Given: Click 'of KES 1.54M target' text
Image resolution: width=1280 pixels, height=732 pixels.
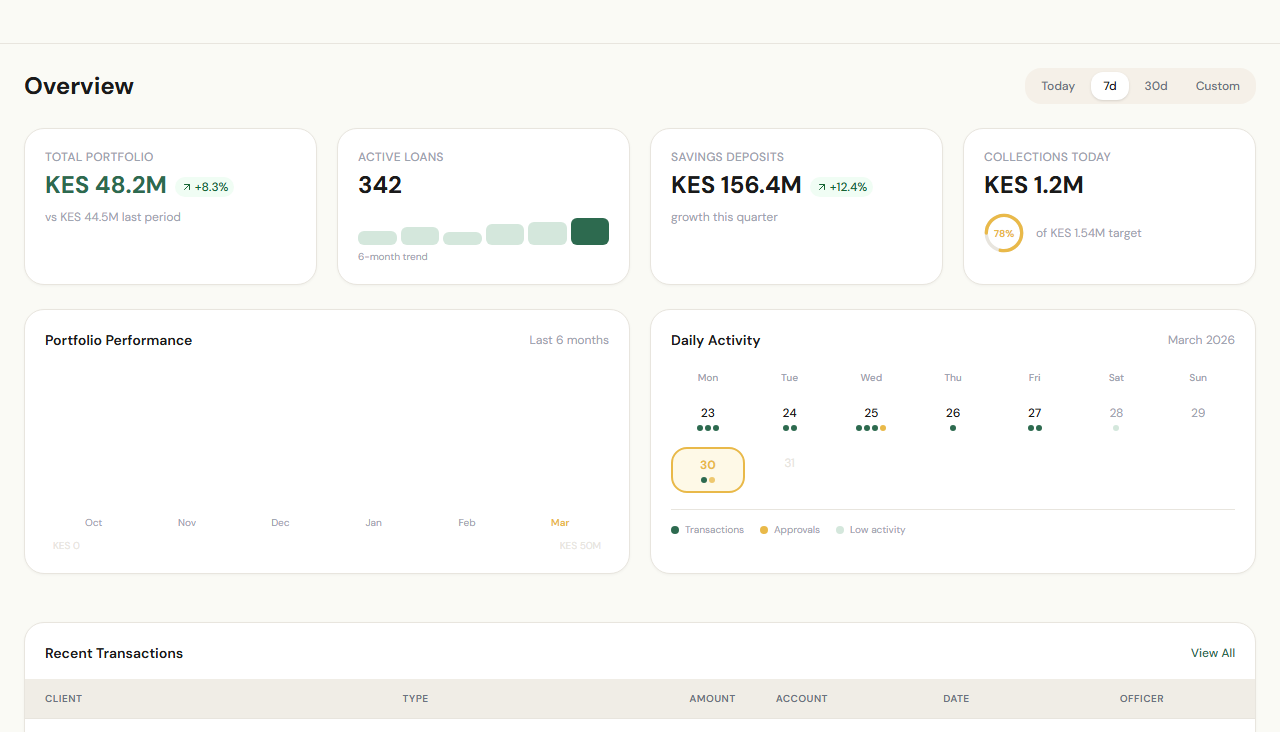Looking at the screenshot, I should point(1088,233).
